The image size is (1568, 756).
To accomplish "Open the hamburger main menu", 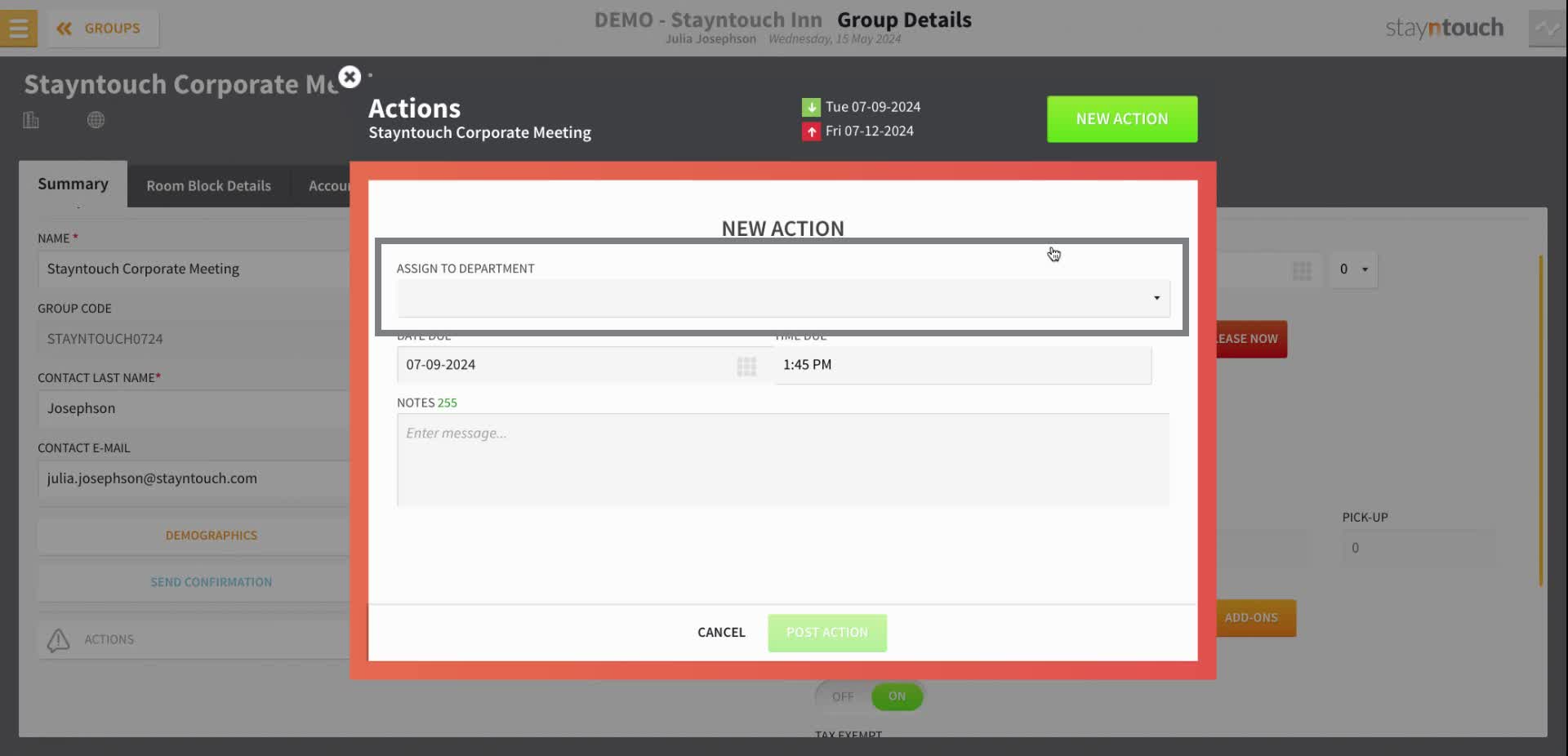I will point(18,28).
